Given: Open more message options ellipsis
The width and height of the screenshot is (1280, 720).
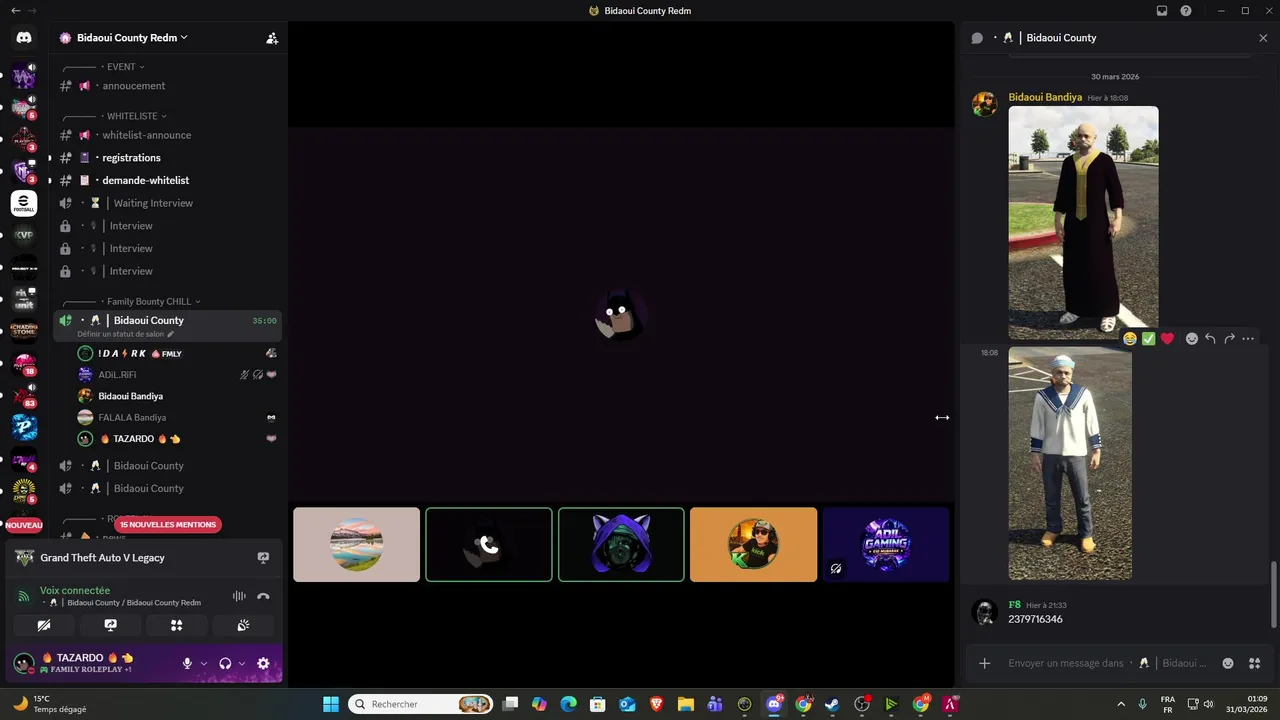Looking at the screenshot, I should (1248, 339).
